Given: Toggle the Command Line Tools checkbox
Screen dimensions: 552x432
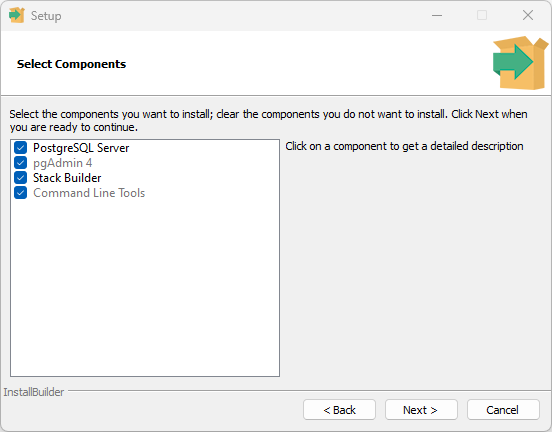Looking at the screenshot, I should point(20,193).
